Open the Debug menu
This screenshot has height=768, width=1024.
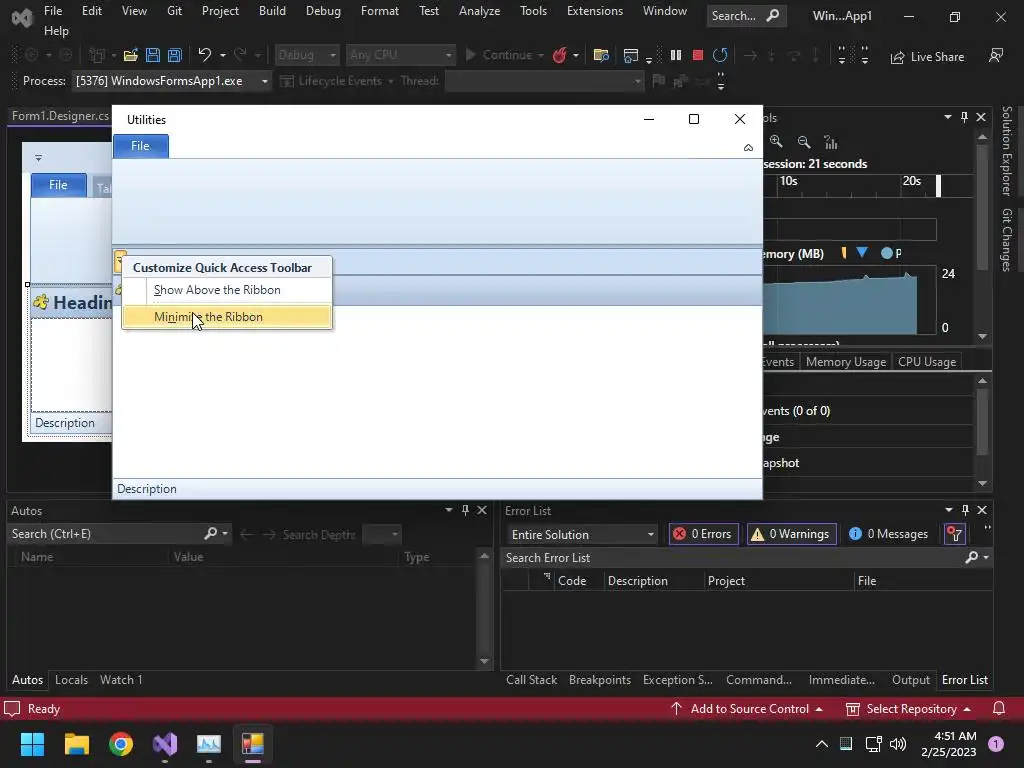pos(323,11)
